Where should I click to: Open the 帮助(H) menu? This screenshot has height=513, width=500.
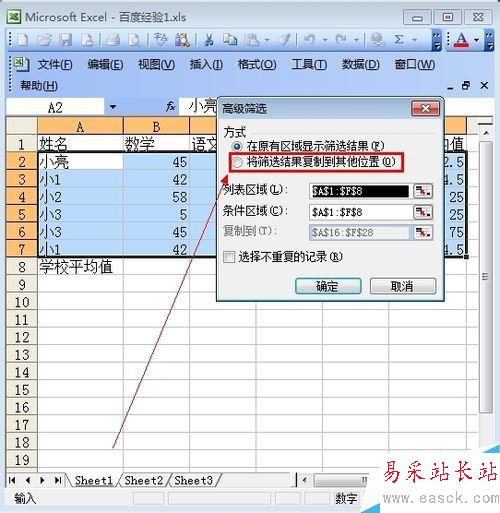pos(39,86)
